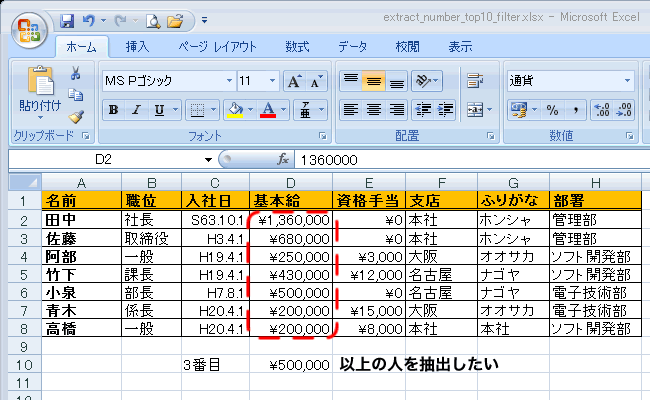Apply yellow fill color bucket

[x=235, y=110]
